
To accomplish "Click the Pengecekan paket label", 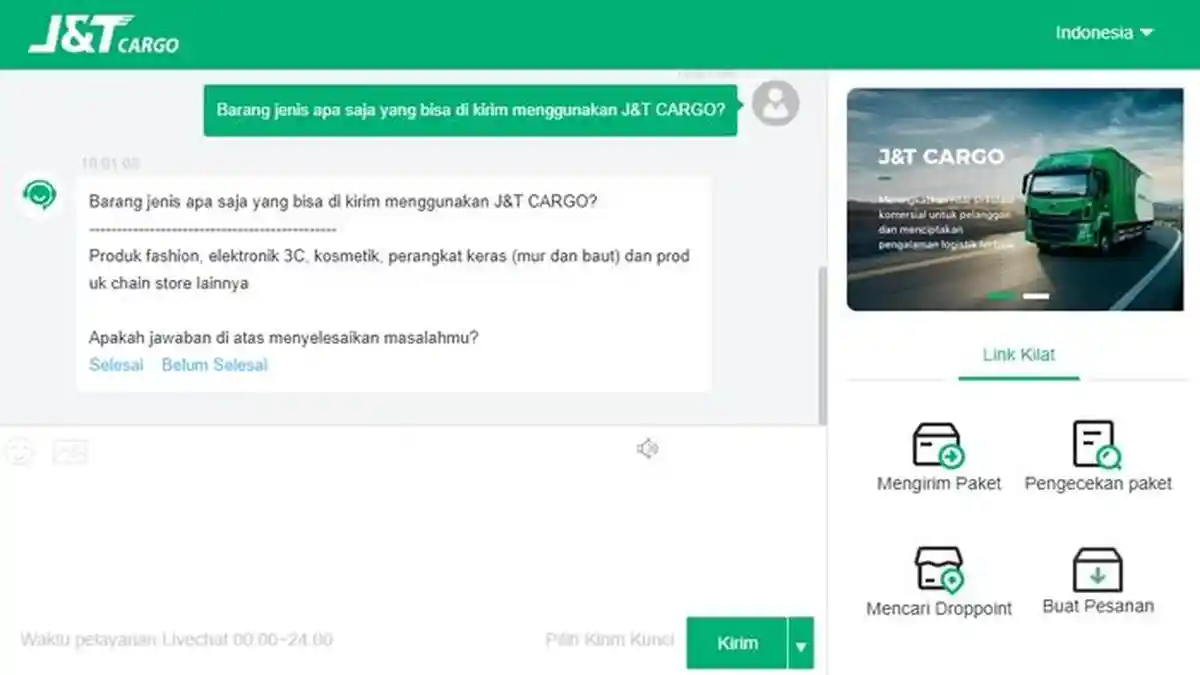I will tap(1098, 484).
